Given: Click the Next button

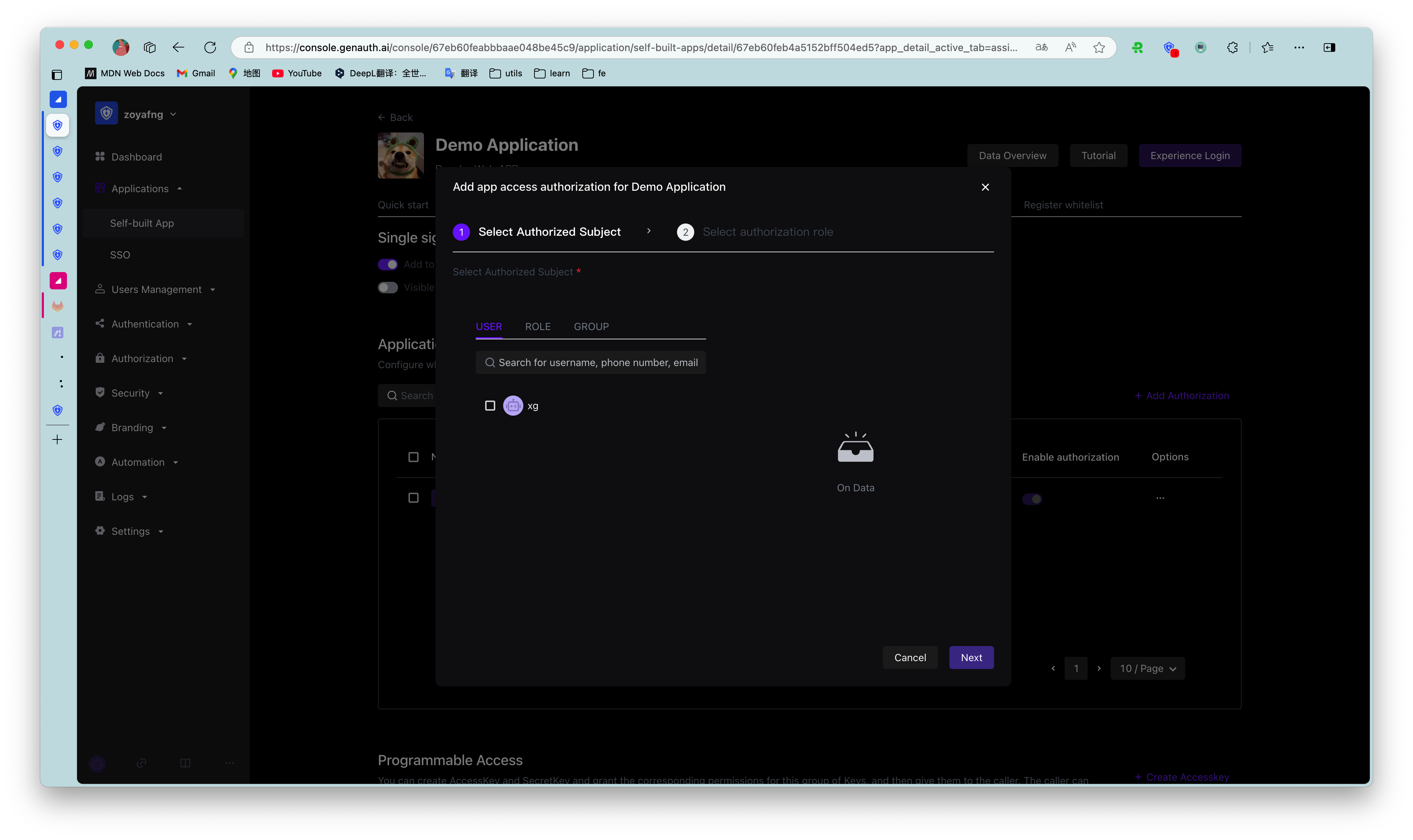Looking at the screenshot, I should 971,658.
